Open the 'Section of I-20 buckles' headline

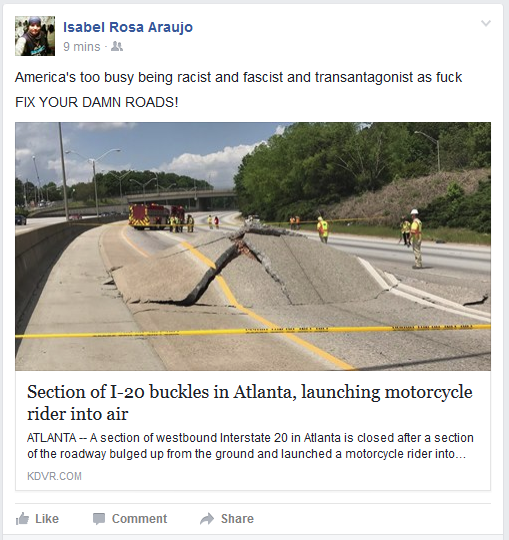(250, 403)
